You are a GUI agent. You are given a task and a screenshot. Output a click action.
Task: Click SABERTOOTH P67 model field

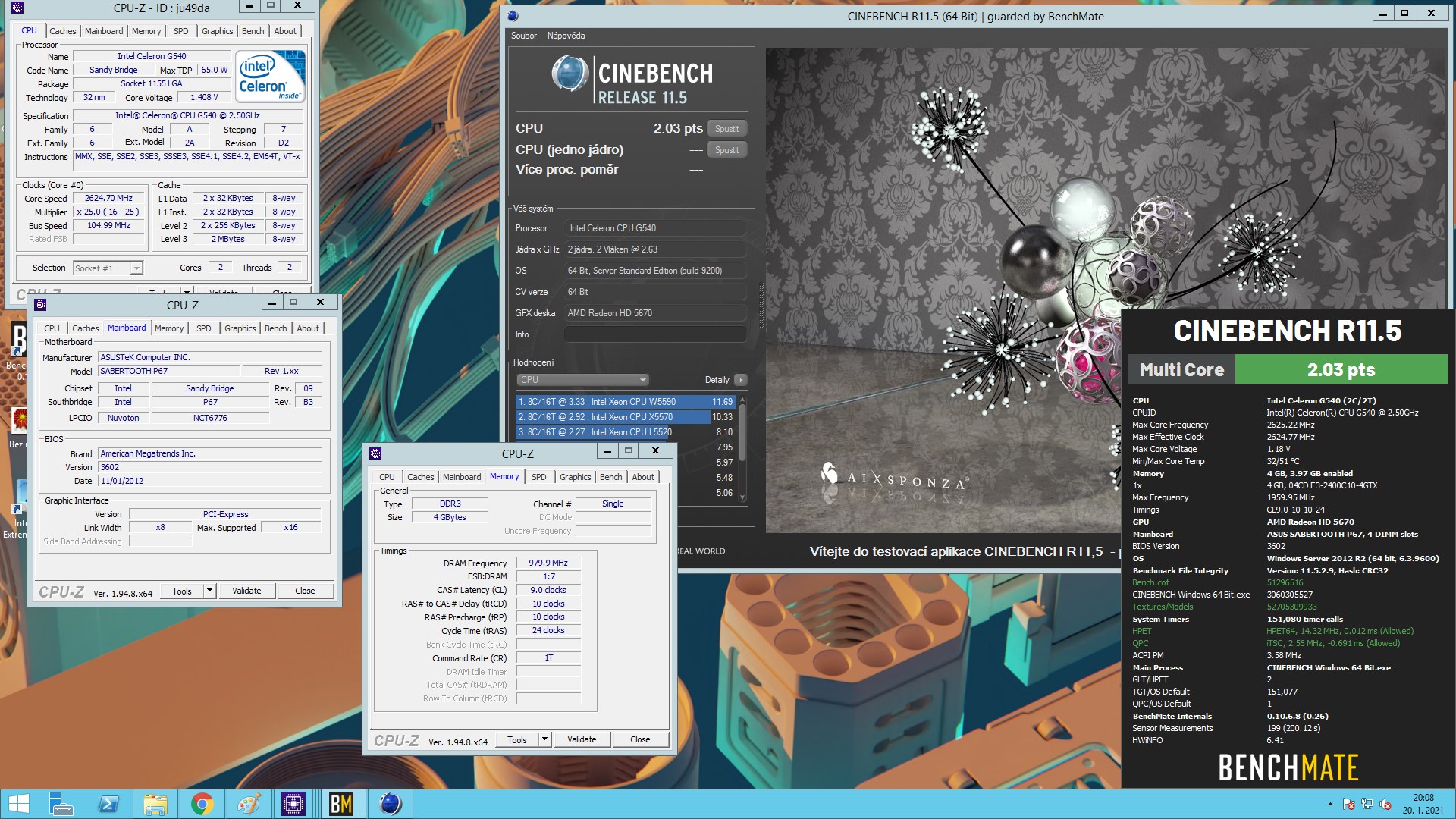click(x=169, y=372)
